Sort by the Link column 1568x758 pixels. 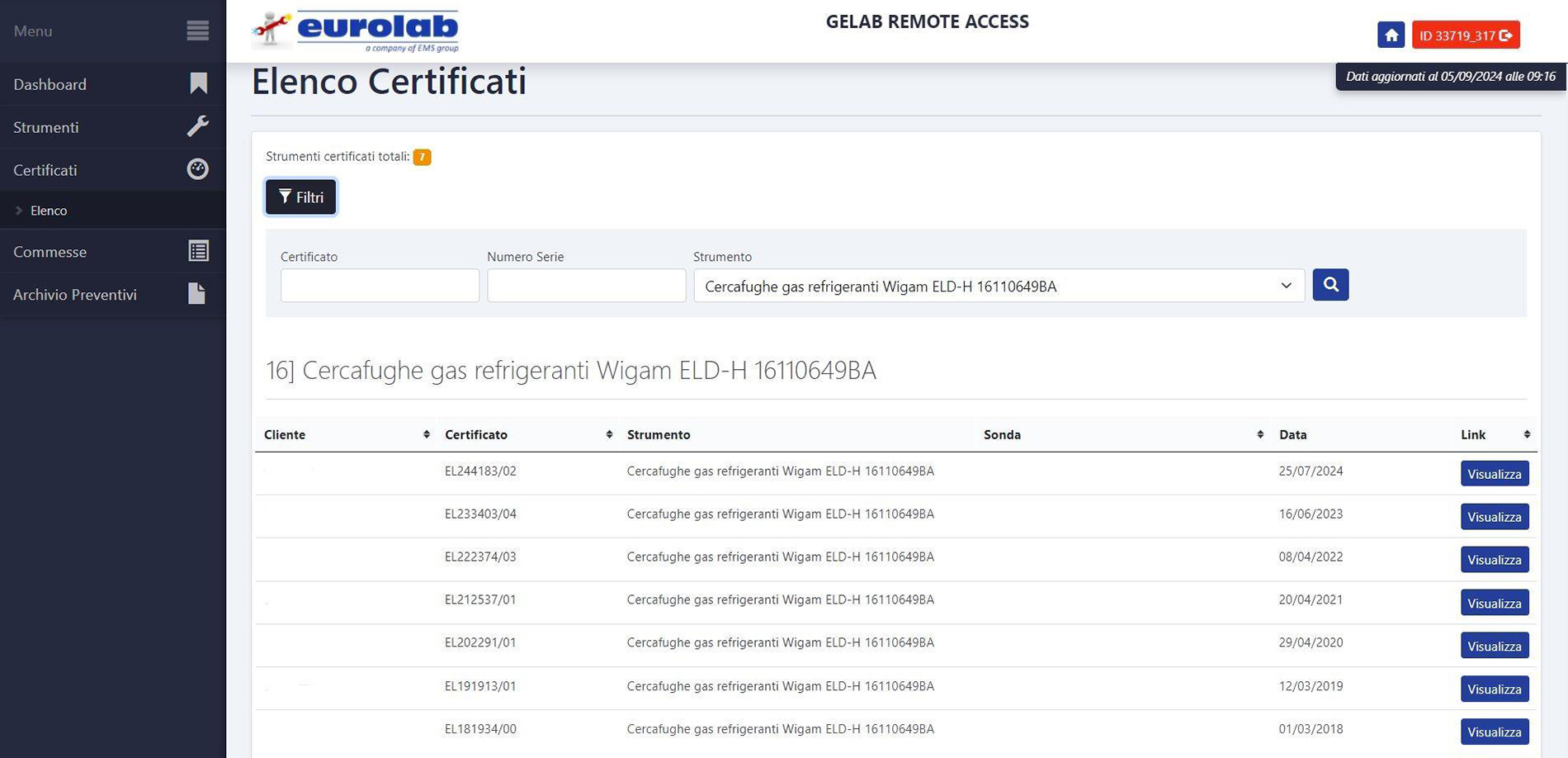pyautogui.click(x=1495, y=434)
